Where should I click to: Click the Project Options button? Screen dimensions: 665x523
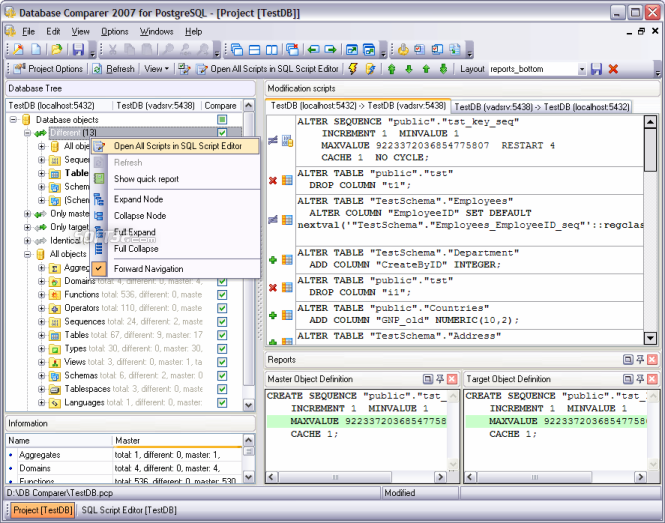[x=48, y=69]
